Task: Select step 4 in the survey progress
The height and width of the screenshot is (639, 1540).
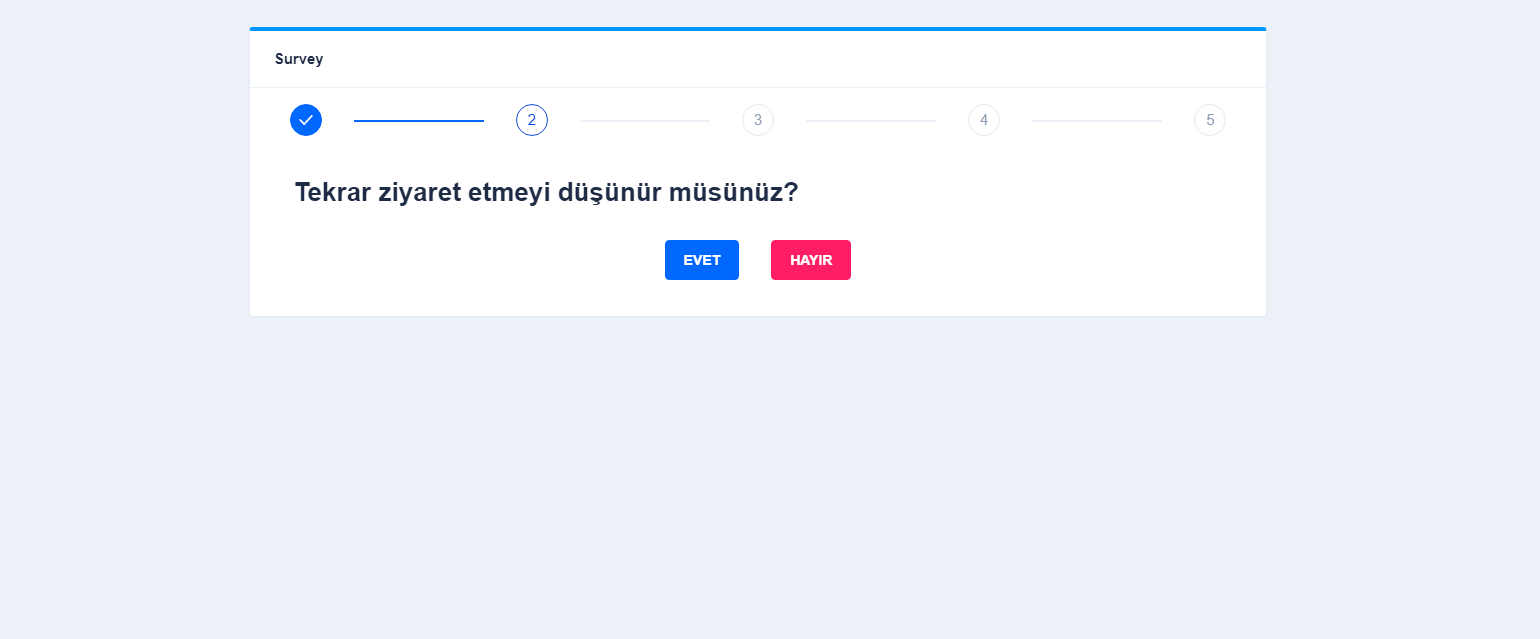Action: pos(984,119)
